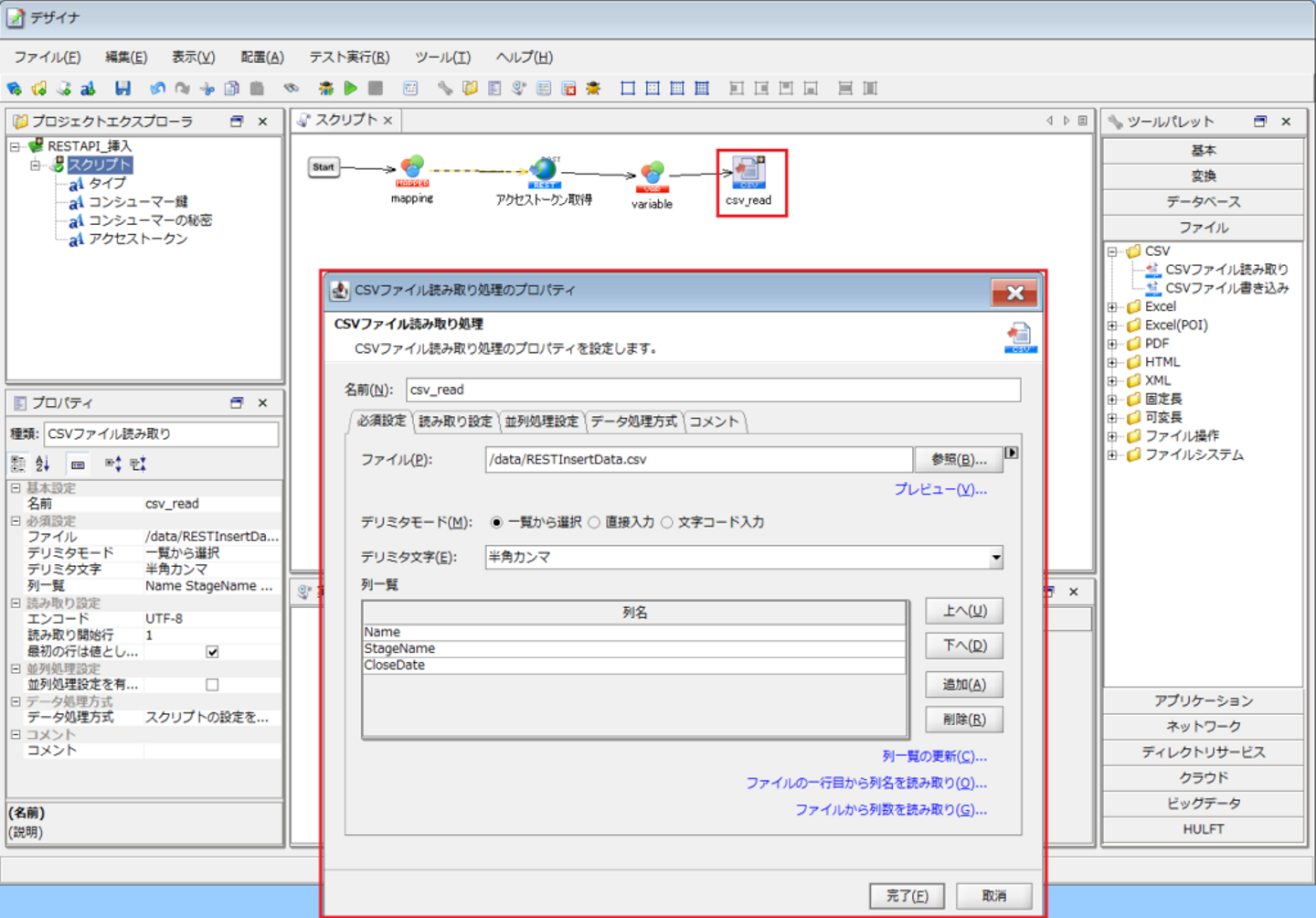Select the variable node on the canvas
This screenshot has height=918, width=1316.
coord(652,183)
